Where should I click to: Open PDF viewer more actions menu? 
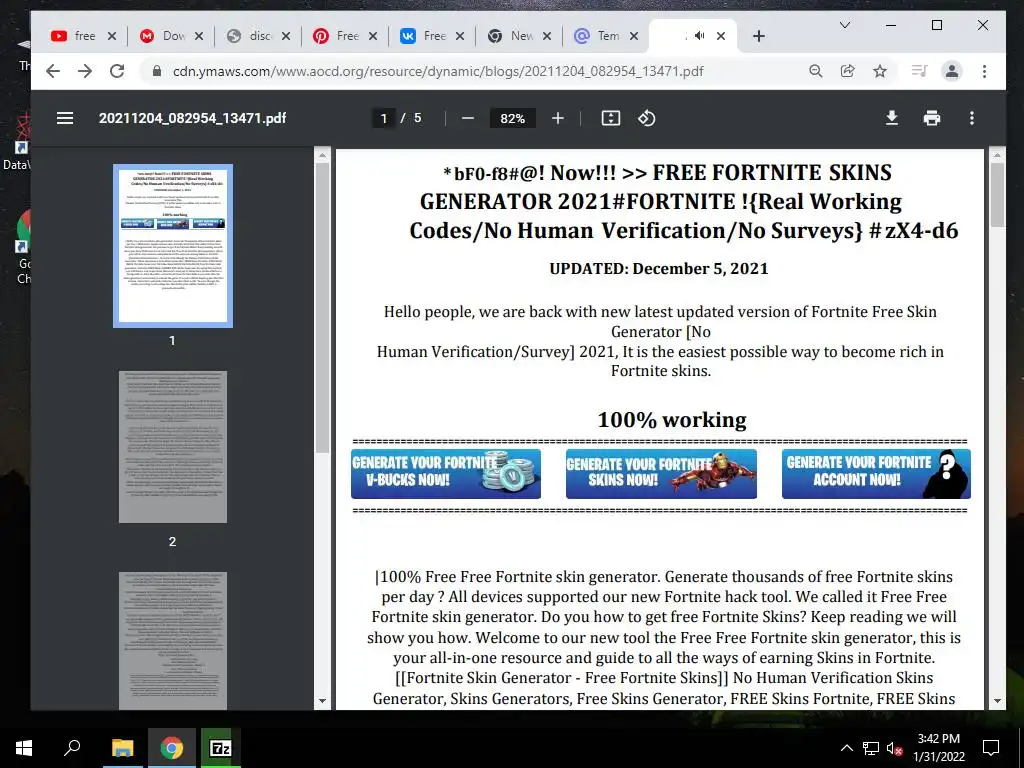[972, 118]
